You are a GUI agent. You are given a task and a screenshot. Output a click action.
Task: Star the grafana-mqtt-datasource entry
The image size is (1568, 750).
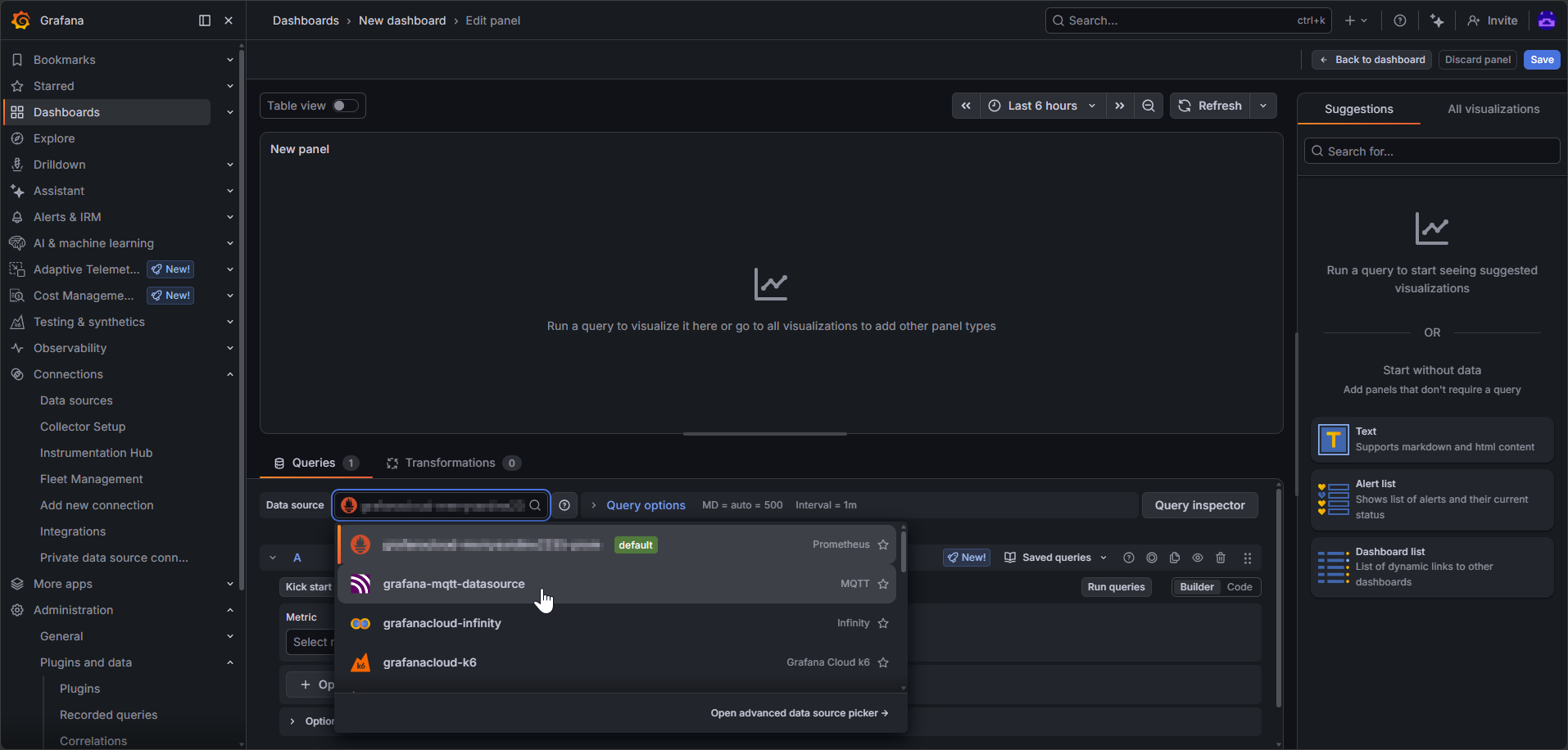pyautogui.click(x=883, y=584)
